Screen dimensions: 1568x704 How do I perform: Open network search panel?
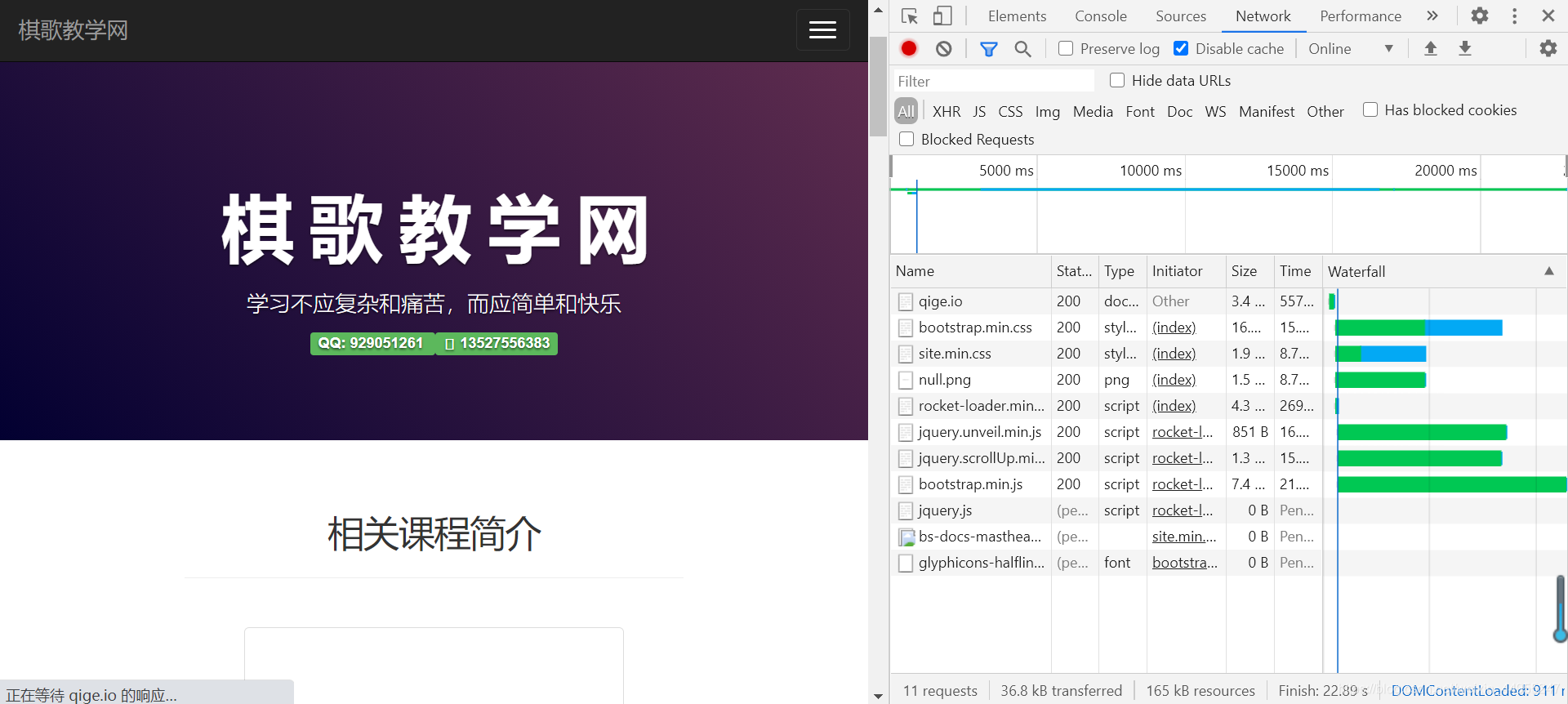click(1022, 49)
